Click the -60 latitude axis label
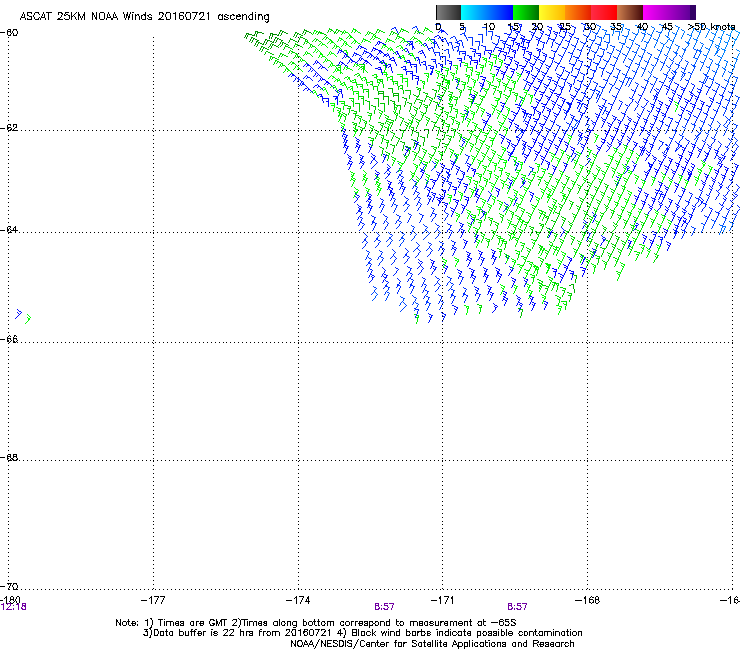 (x=9, y=33)
